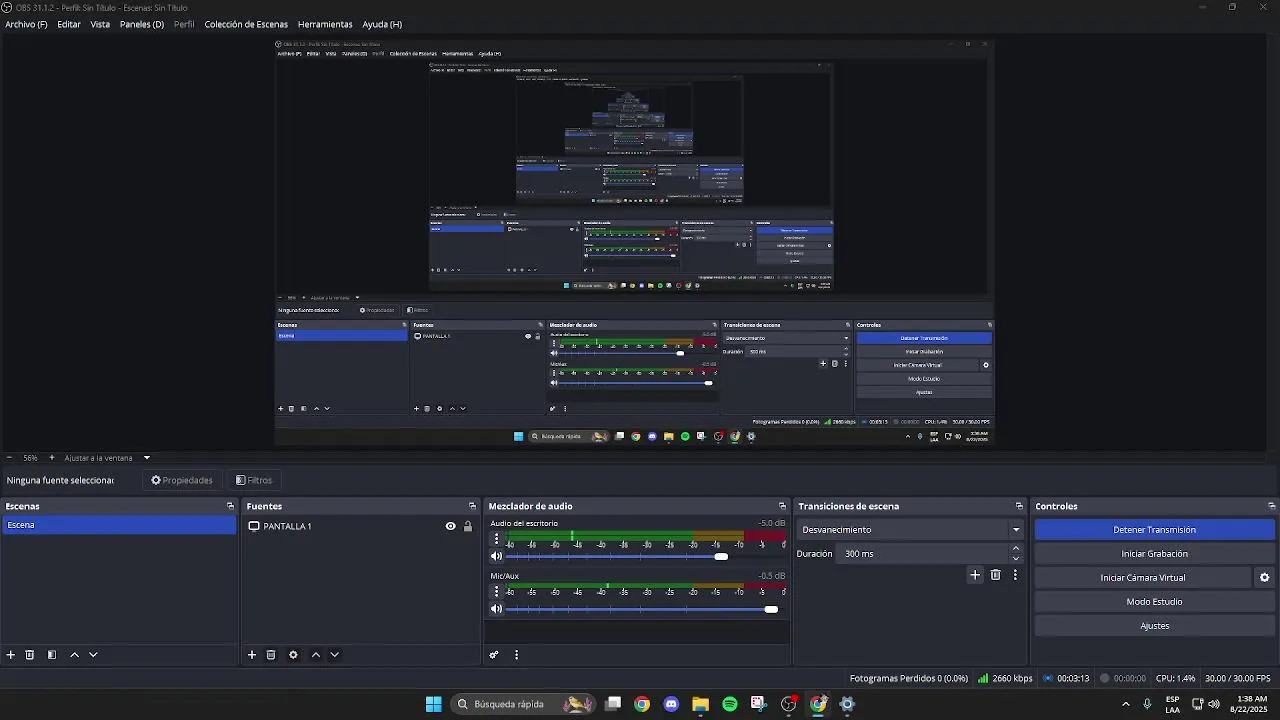Image resolution: width=1280 pixels, height=720 pixels.
Task: Adjust Mic/Aux volume slider
Action: click(x=770, y=609)
